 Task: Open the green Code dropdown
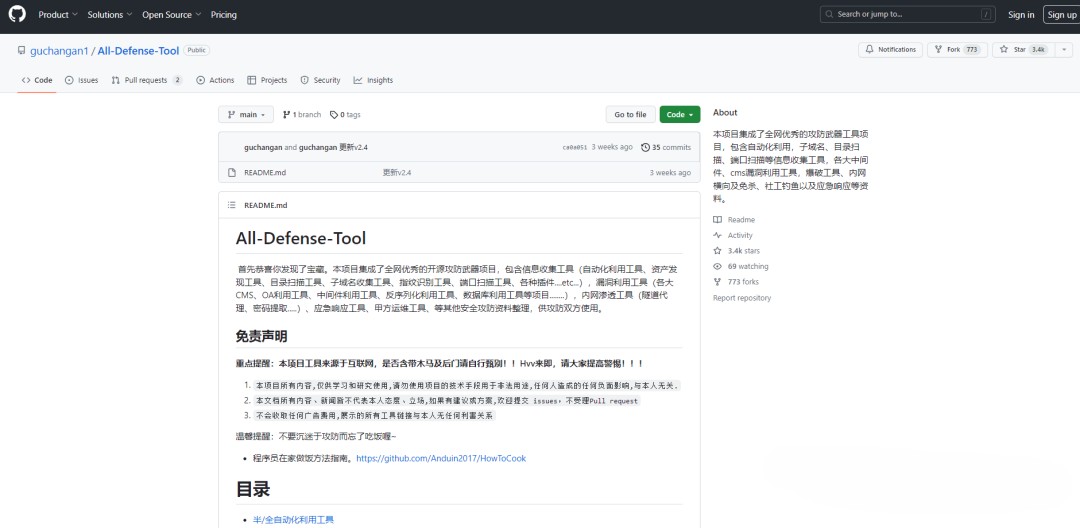pos(680,115)
